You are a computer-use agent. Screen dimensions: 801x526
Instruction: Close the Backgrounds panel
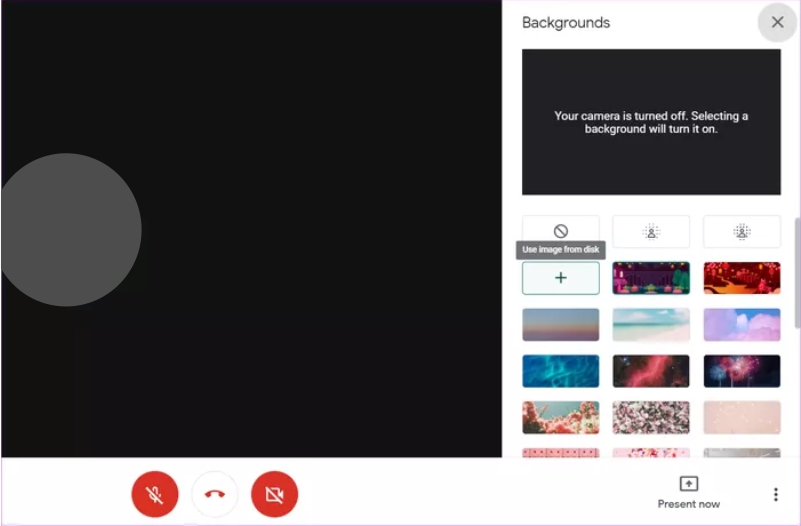(778, 22)
